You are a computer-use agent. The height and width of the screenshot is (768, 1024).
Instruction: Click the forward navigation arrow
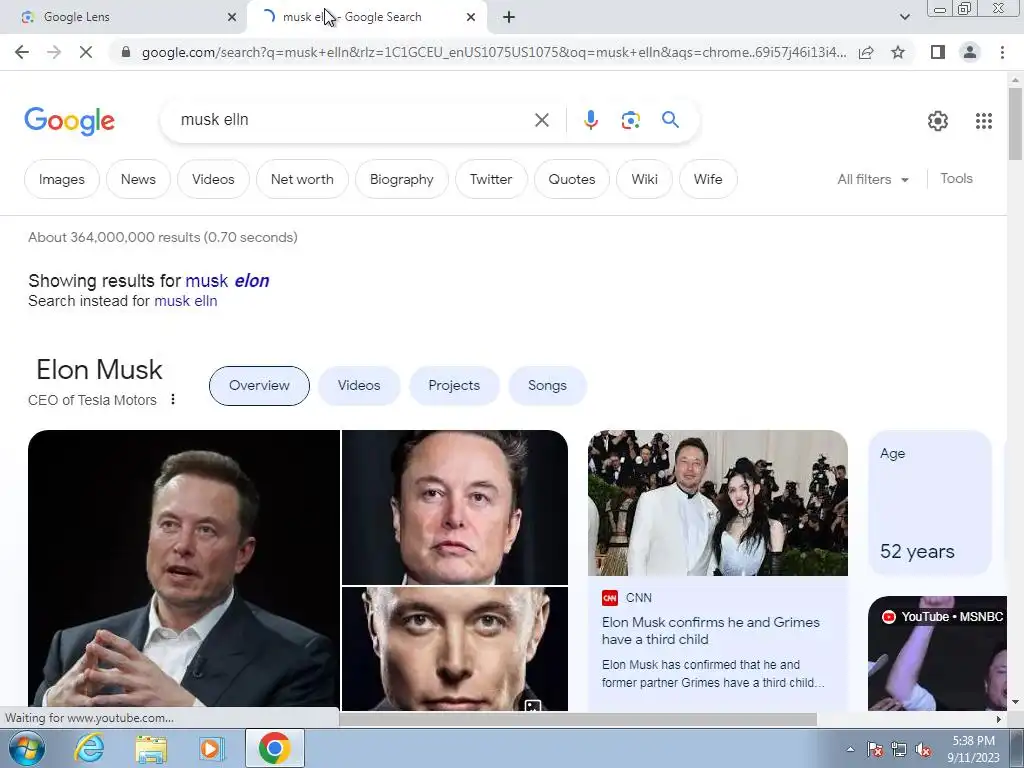pyautogui.click(x=54, y=52)
